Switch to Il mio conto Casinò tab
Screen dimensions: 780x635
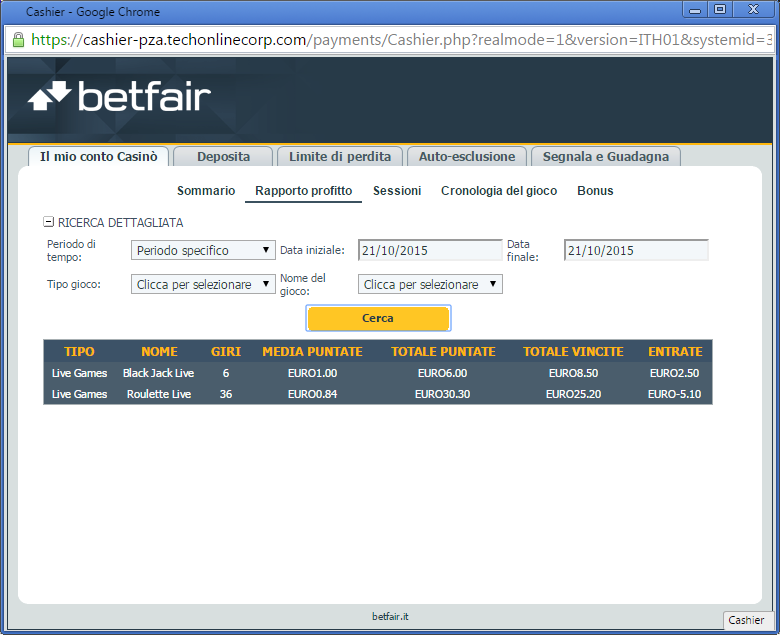[x=98, y=157]
